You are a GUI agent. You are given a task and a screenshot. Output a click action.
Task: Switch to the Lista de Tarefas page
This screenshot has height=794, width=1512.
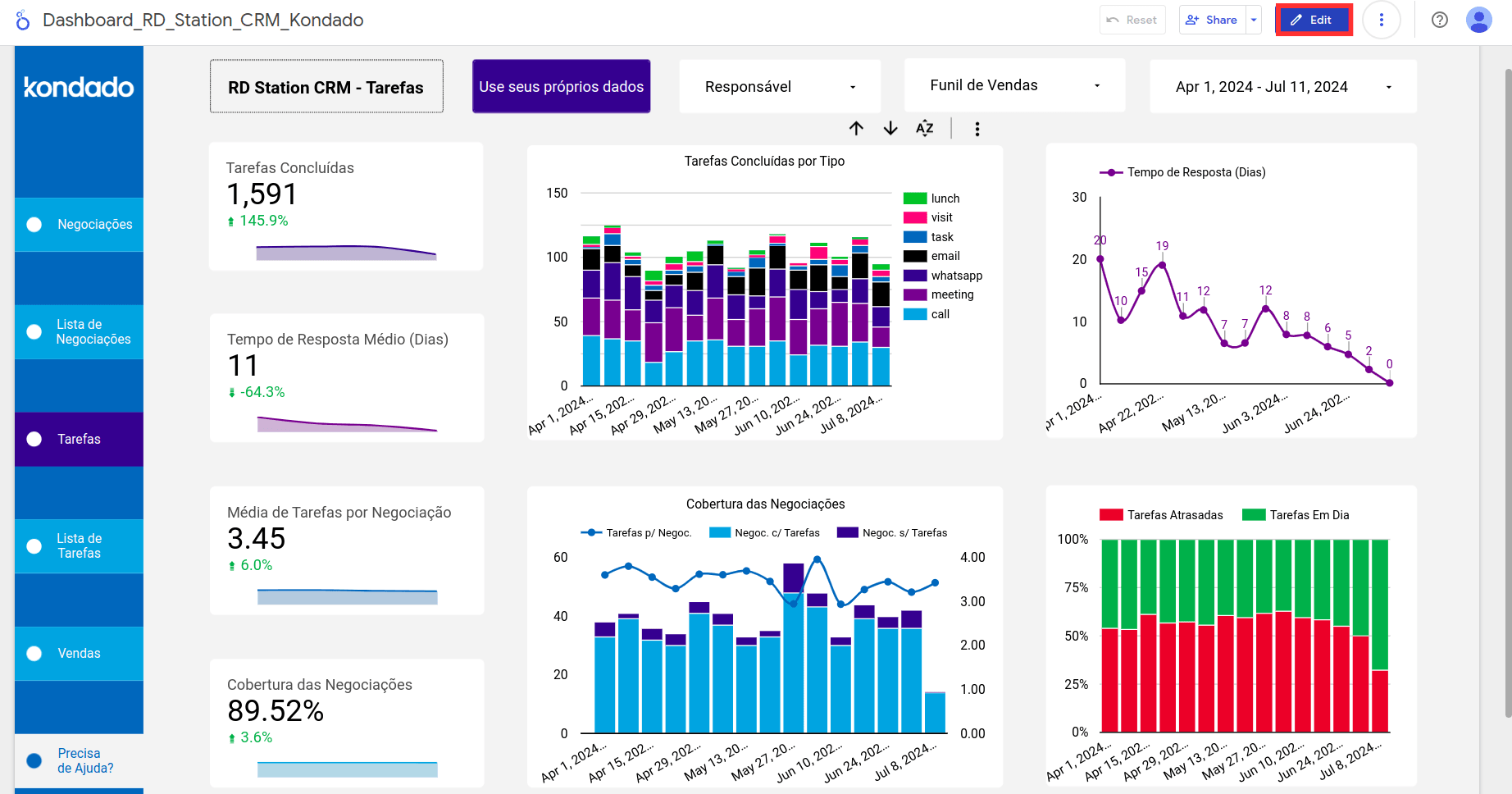pos(80,546)
